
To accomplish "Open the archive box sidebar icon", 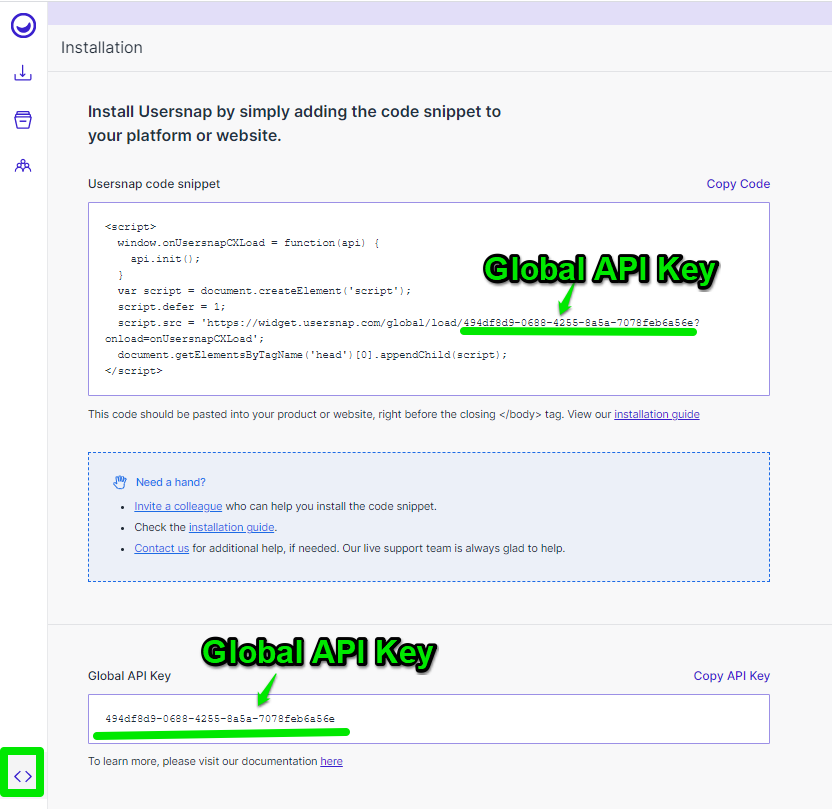I will click(23, 120).
